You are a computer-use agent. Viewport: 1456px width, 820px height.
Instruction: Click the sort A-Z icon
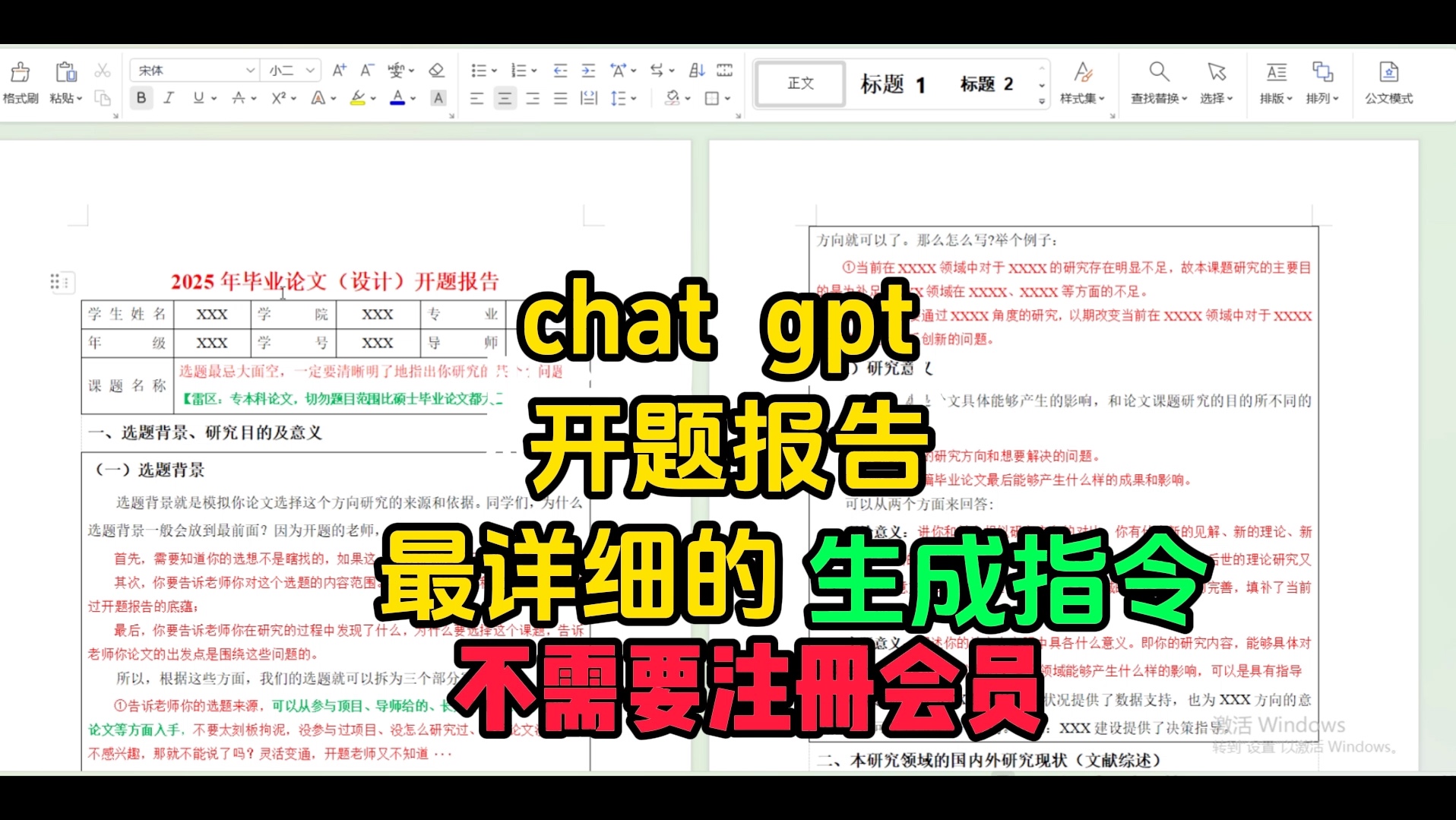coord(697,71)
